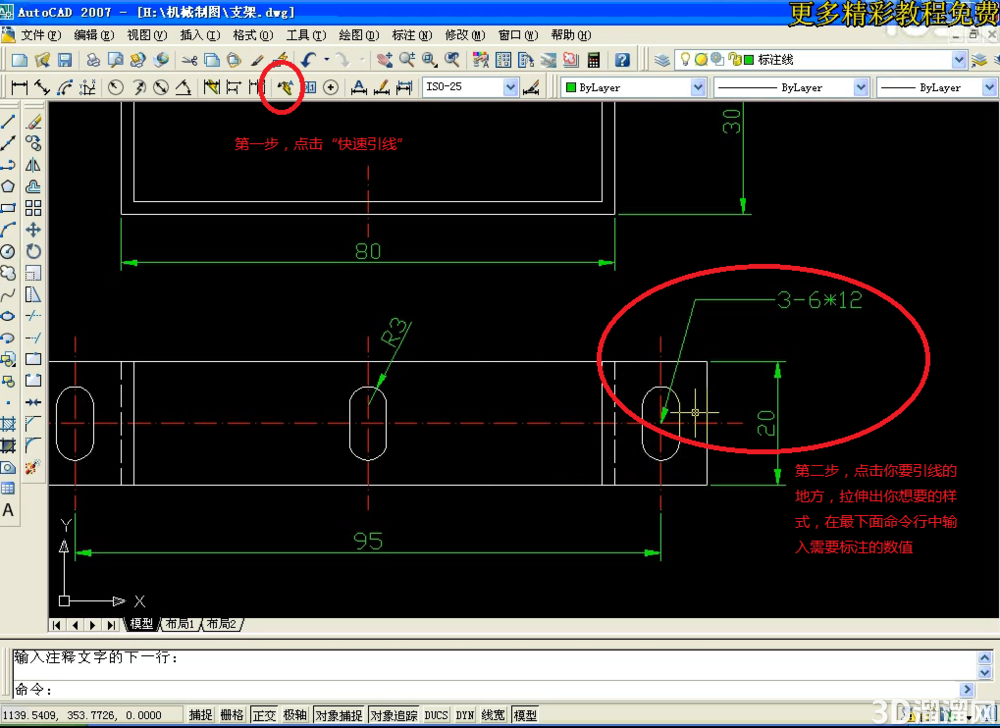Image resolution: width=1000 pixels, height=728 pixels.
Task: Open the 编辑(E) menu
Action: 94,35
